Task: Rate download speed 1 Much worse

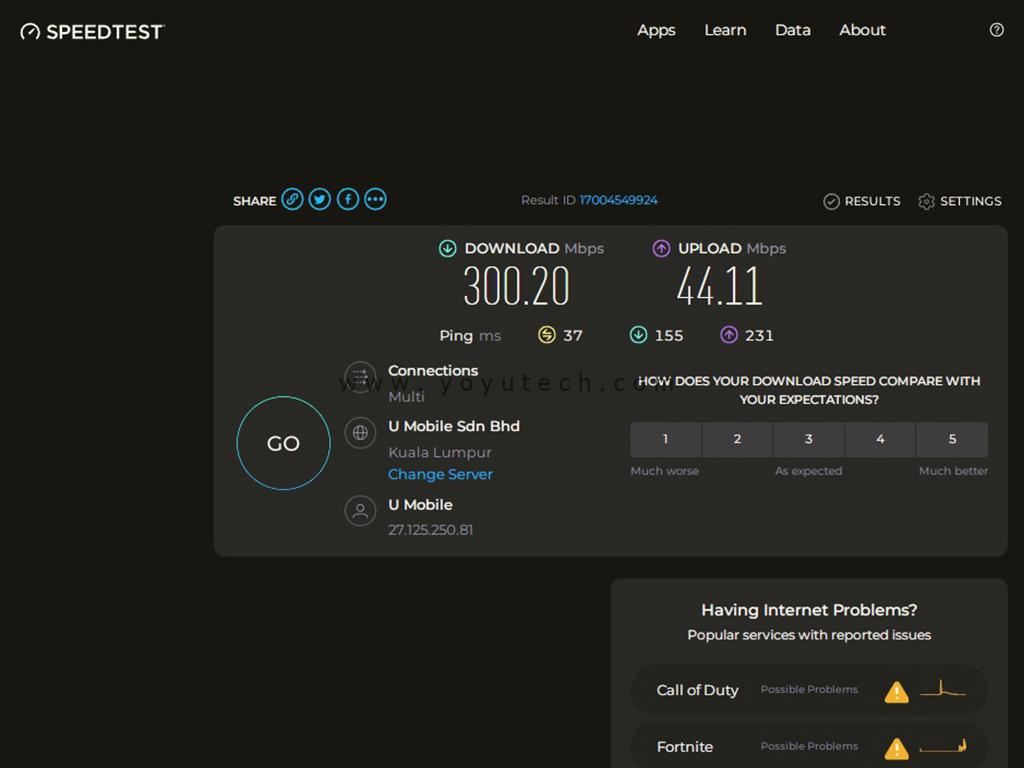Action: pos(665,439)
